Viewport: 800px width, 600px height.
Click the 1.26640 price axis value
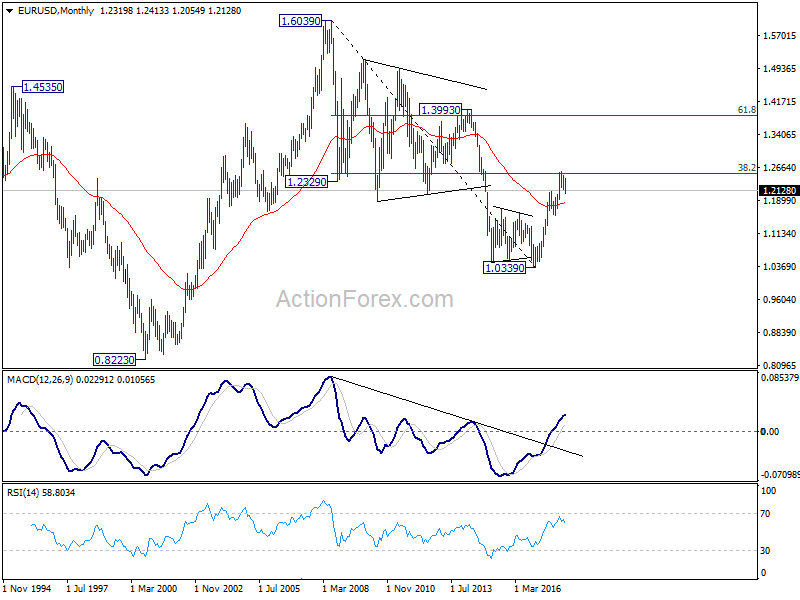coord(779,168)
